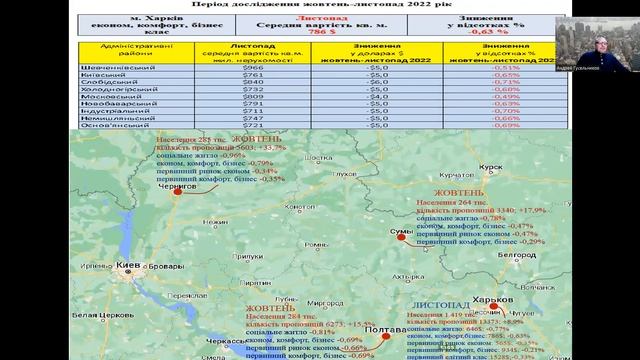Click the 'Волчанск' label on the map
The width and height of the screenshot is (640, 360).
538,287
